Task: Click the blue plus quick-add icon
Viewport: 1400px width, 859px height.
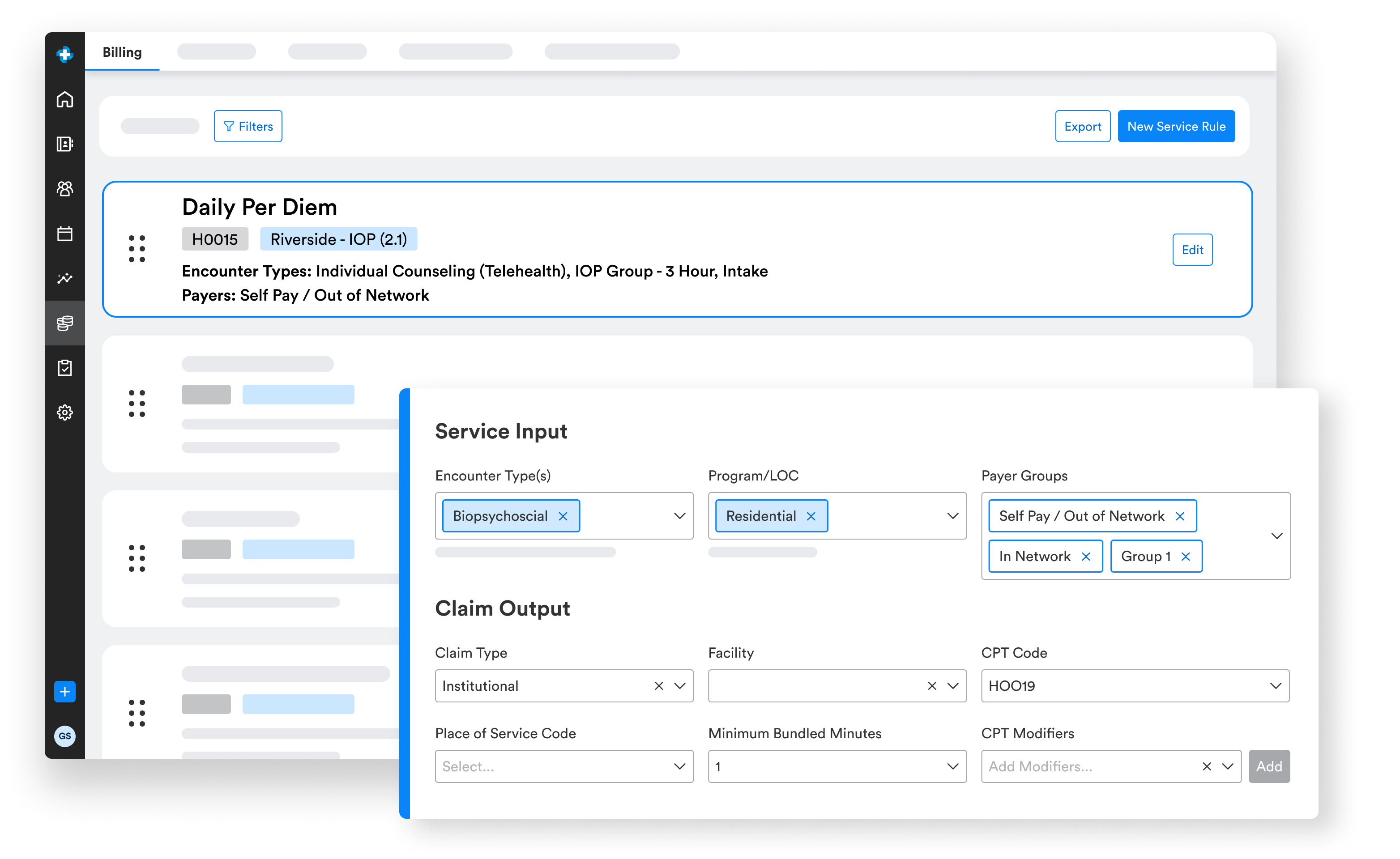Action: coord(65,691)
